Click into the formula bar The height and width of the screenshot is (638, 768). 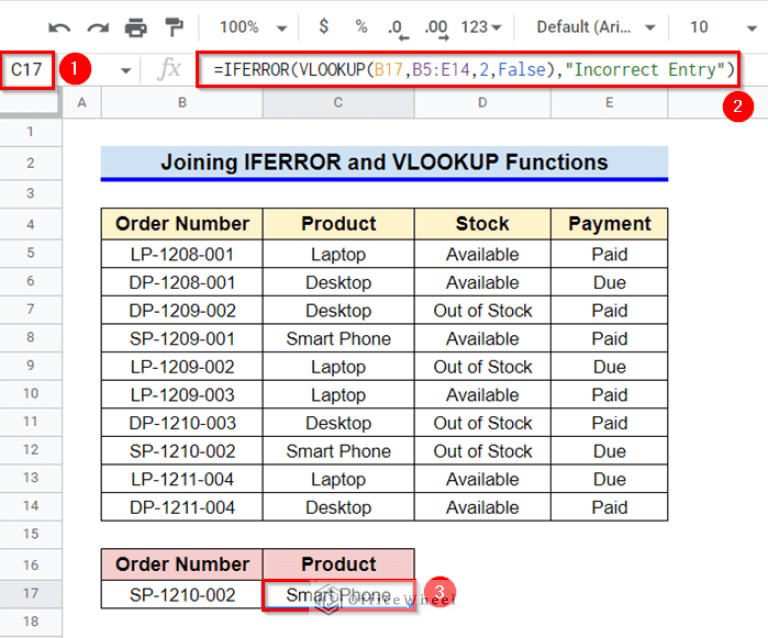(x=470, y=70)
